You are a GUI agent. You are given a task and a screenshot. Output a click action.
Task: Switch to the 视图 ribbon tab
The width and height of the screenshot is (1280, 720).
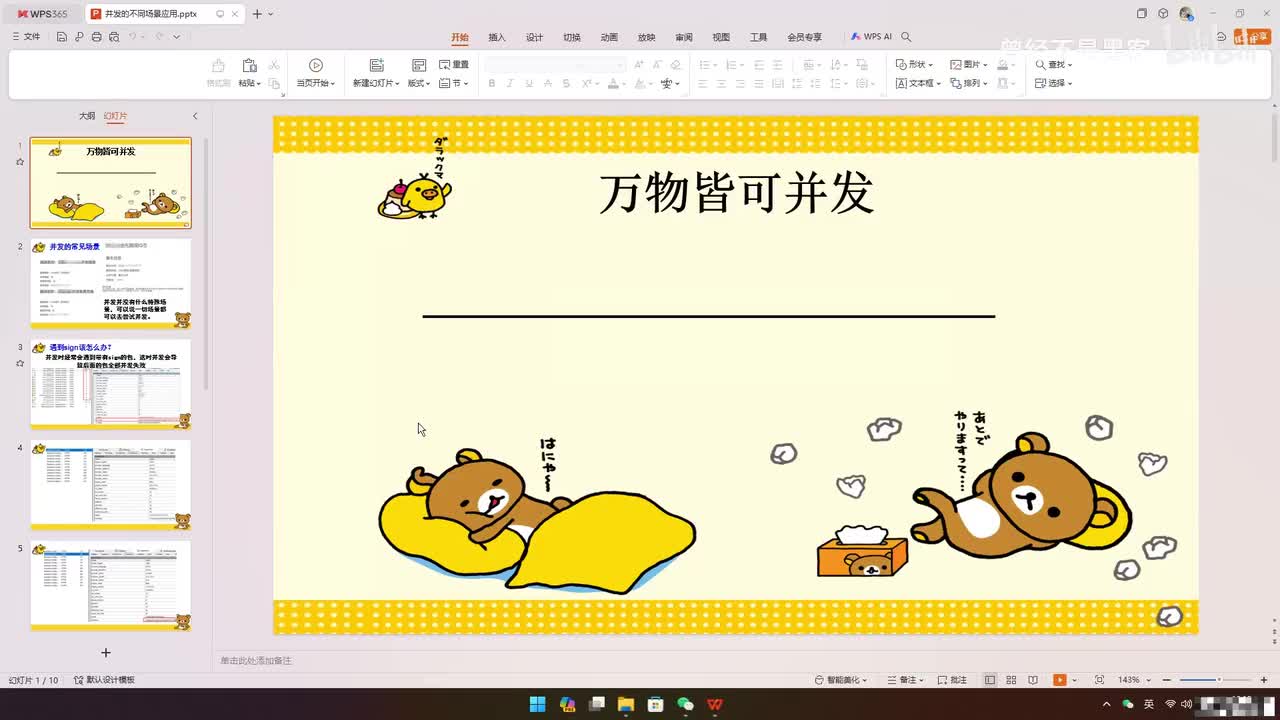tap(721, 38)
